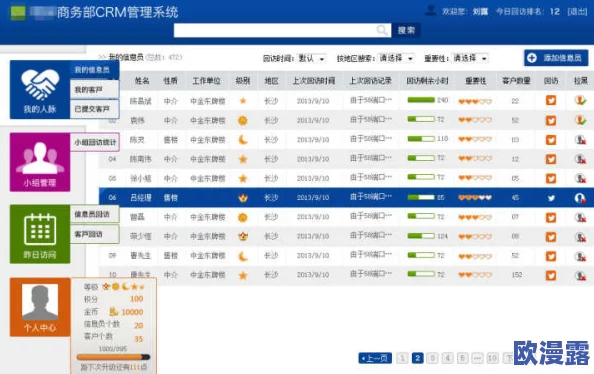The image size is (594, 374).
Task: Toggle 拉黑 blacklist status in the 124-hour row
Action: tap(580, 236)
